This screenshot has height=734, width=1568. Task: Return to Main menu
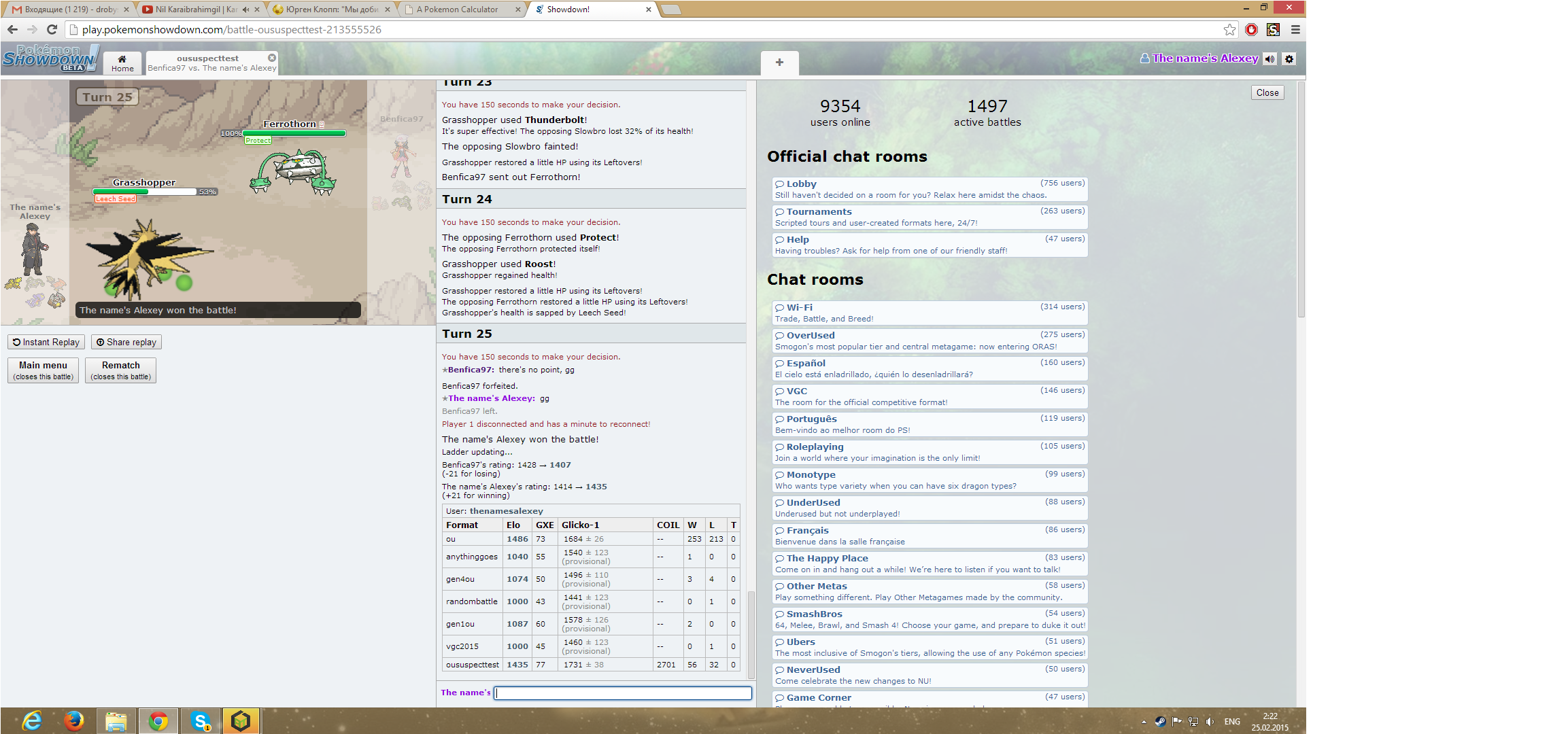pos(43,370)
